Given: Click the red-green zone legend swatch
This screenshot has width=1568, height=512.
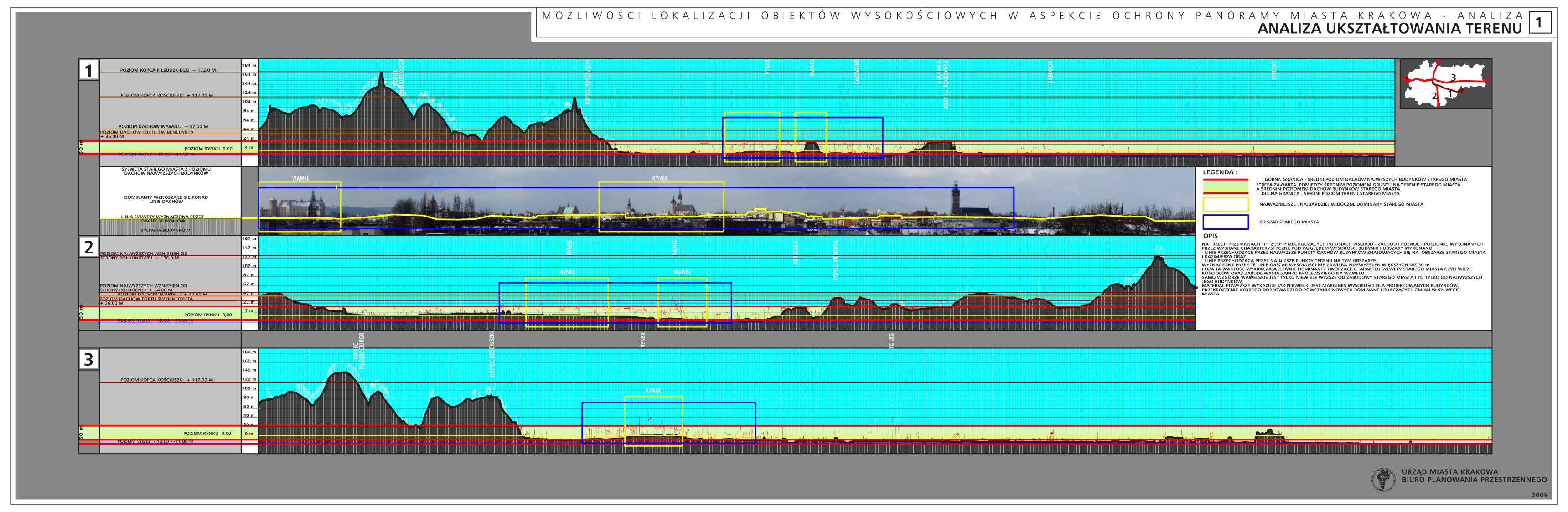Looking at the screenshot, I should pos(1225,186).
